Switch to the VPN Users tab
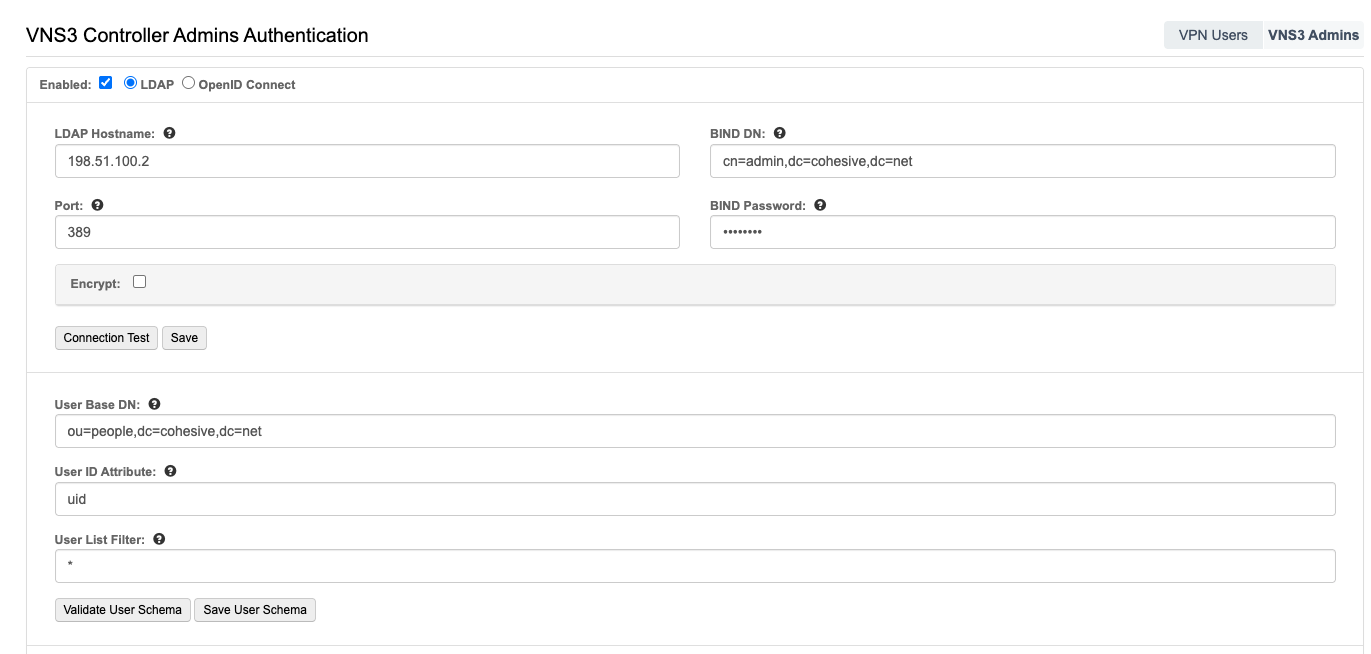1371x654 pixels. [1213, 35]
